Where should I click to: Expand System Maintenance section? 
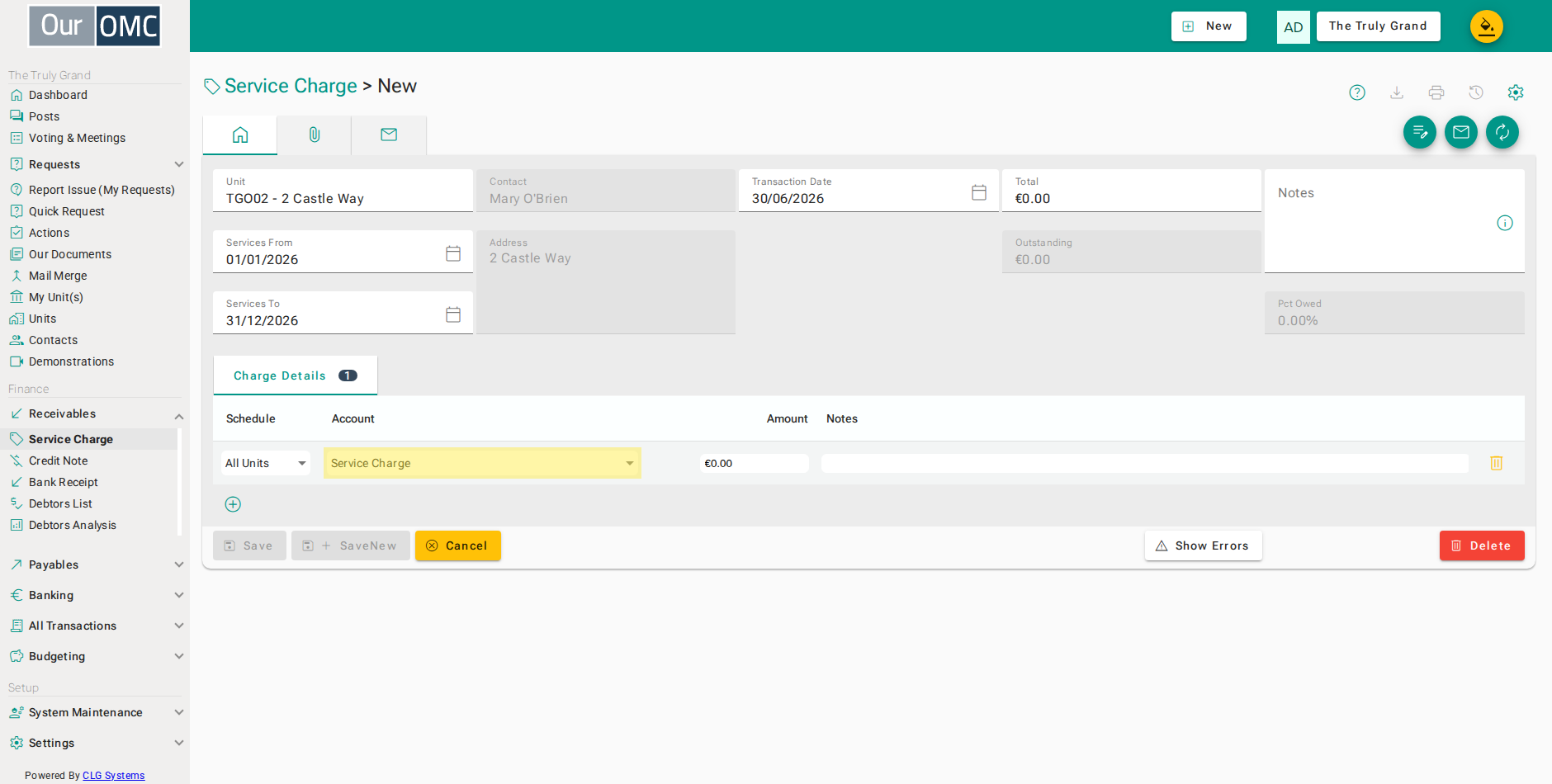[96, 712]
